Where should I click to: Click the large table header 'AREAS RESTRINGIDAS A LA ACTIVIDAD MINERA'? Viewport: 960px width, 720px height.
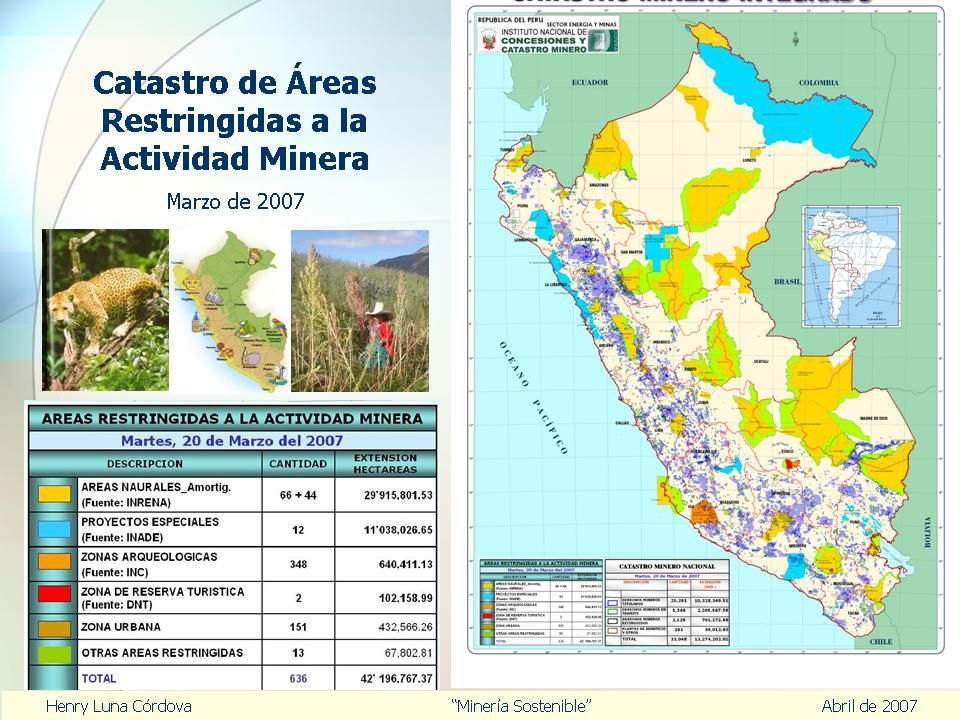(x=232, y=419)
